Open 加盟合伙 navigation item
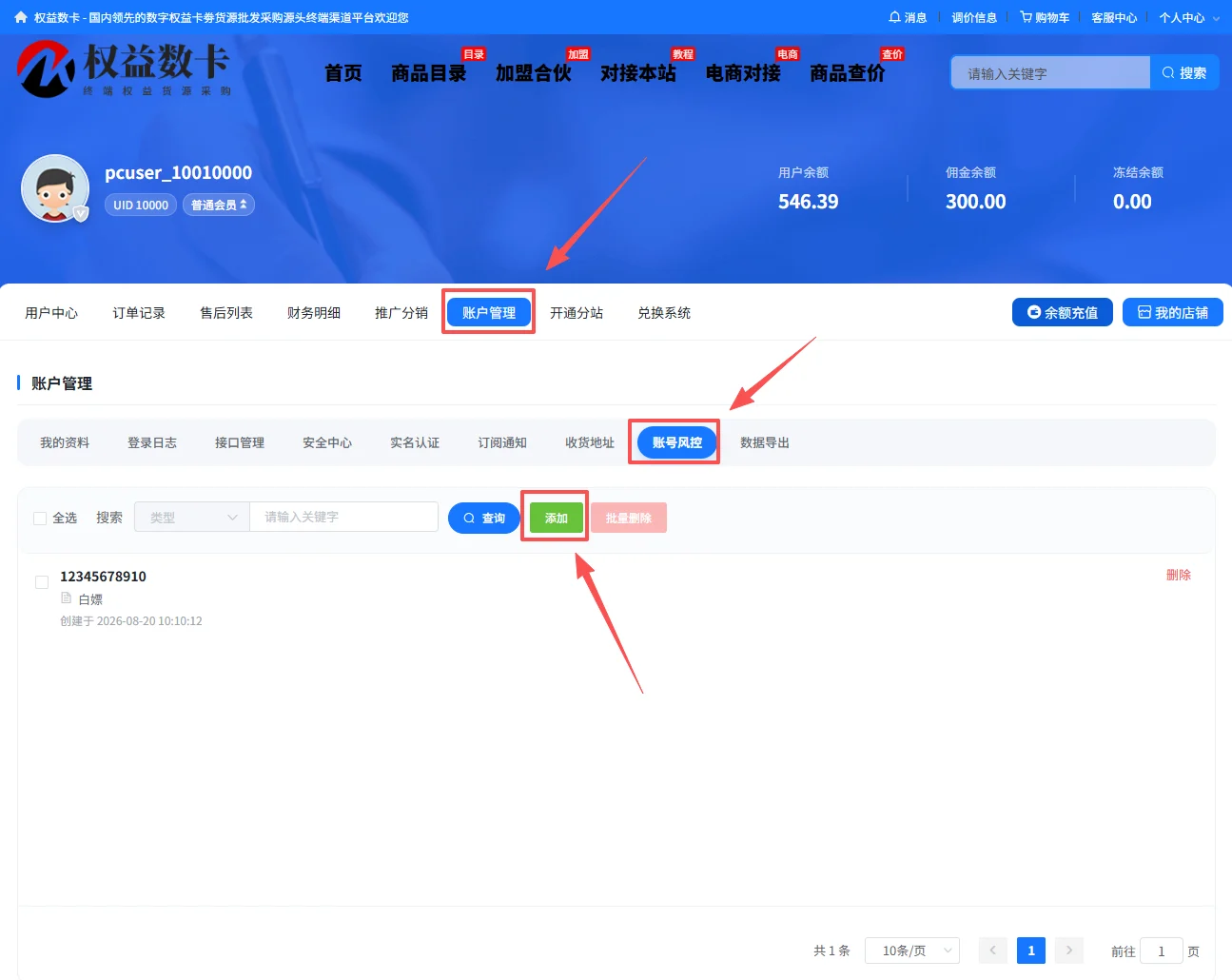 click(534, 73)
